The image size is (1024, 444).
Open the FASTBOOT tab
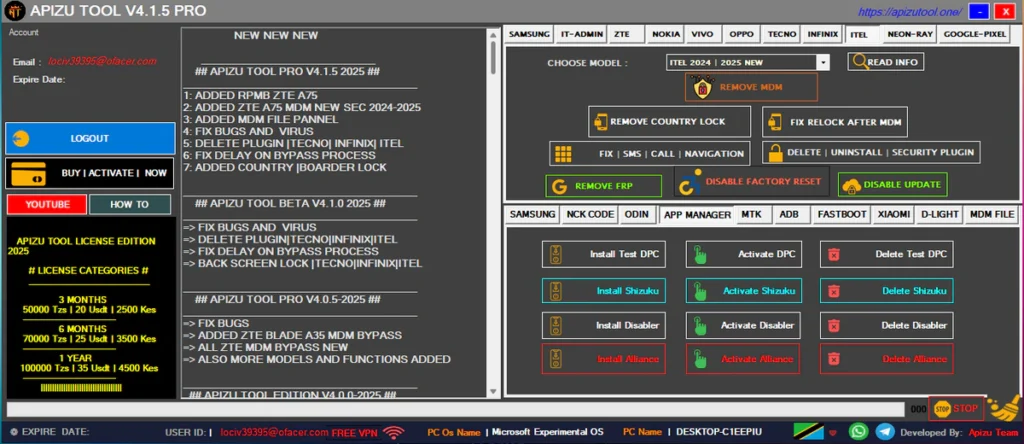coord(842,214)
